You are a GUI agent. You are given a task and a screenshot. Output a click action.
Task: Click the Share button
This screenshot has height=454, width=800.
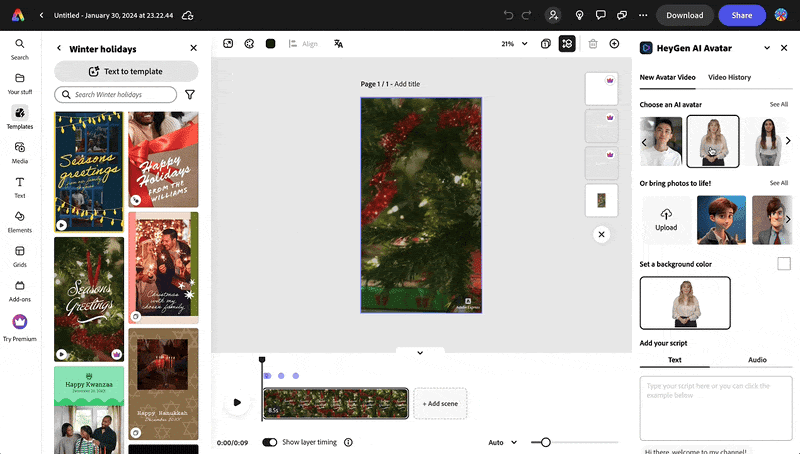[742, 15]
